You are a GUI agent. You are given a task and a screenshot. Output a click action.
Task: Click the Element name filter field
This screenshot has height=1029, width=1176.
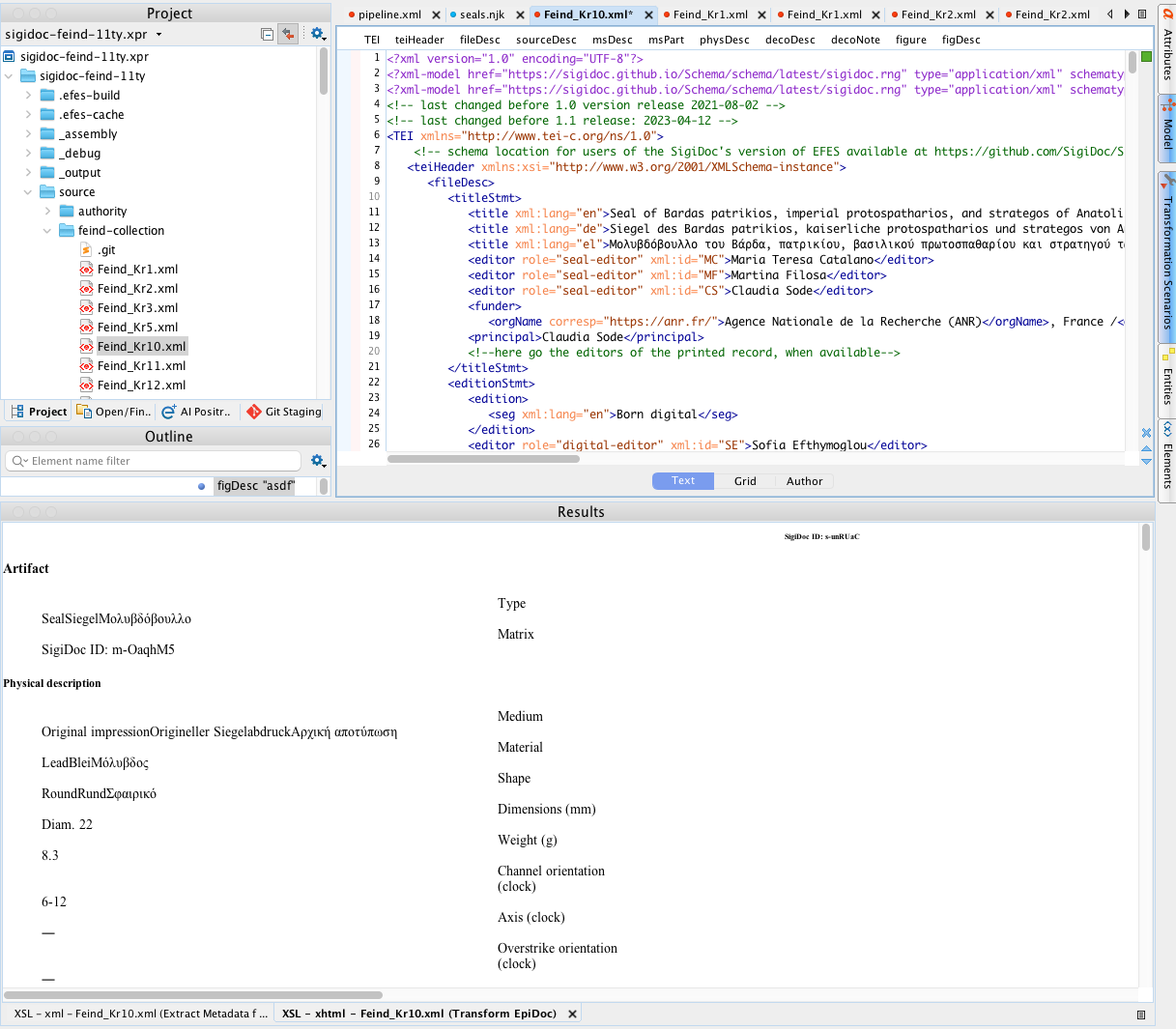(x=155, y=461)
